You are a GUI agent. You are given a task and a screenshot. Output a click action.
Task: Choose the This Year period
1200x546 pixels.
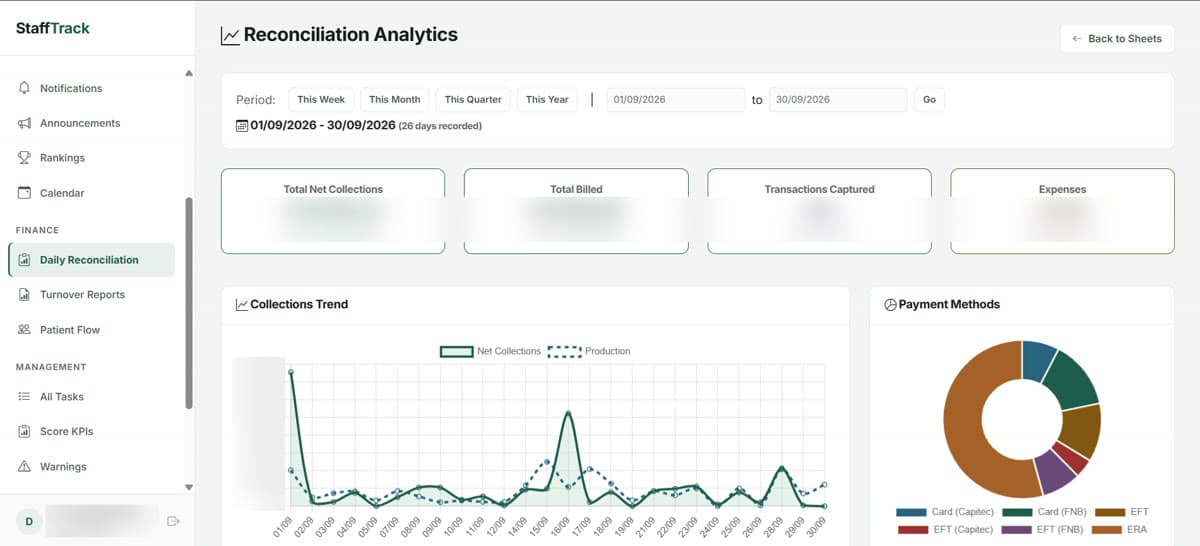pos(547,100)
